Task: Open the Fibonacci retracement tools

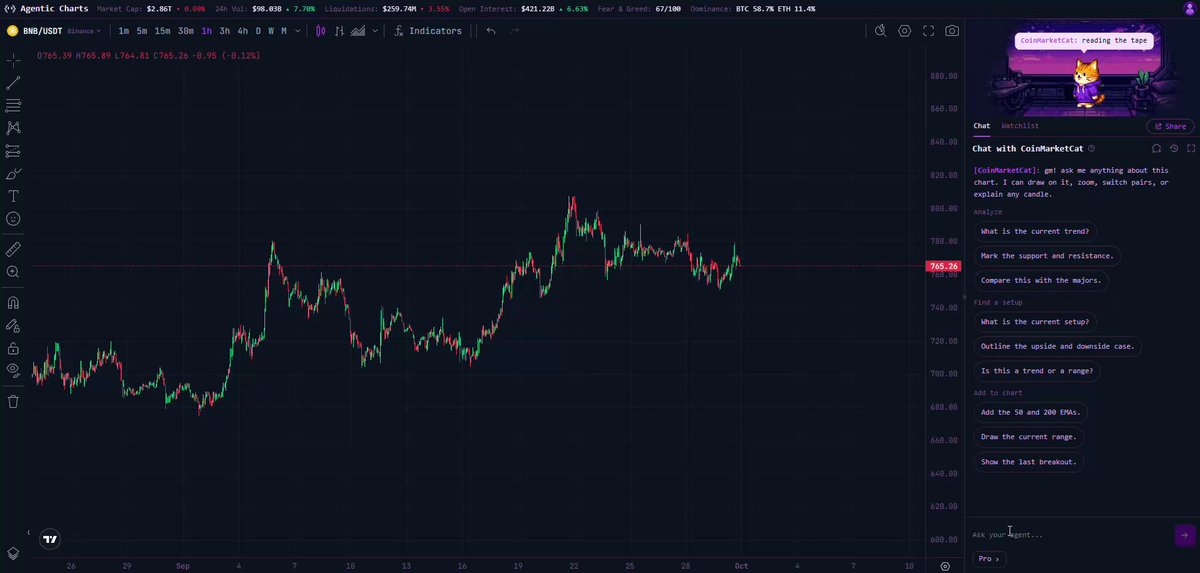Action: [13, 105]
